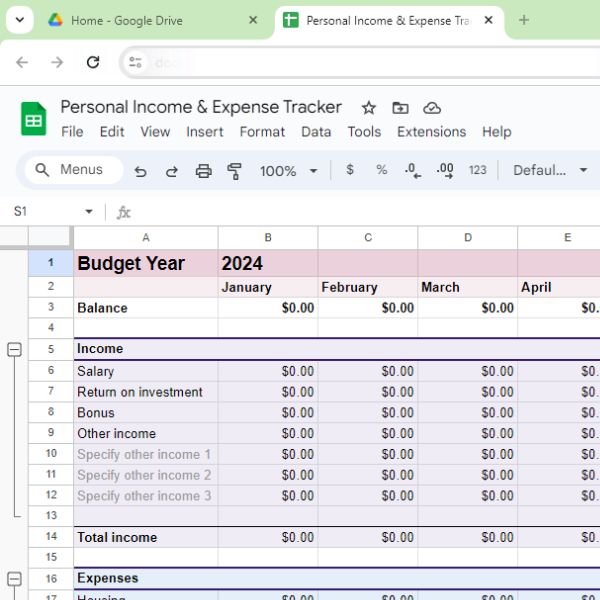Open the name box dropdown arrow
Viewport: 600px width, 600px height.
coord(89,212)
